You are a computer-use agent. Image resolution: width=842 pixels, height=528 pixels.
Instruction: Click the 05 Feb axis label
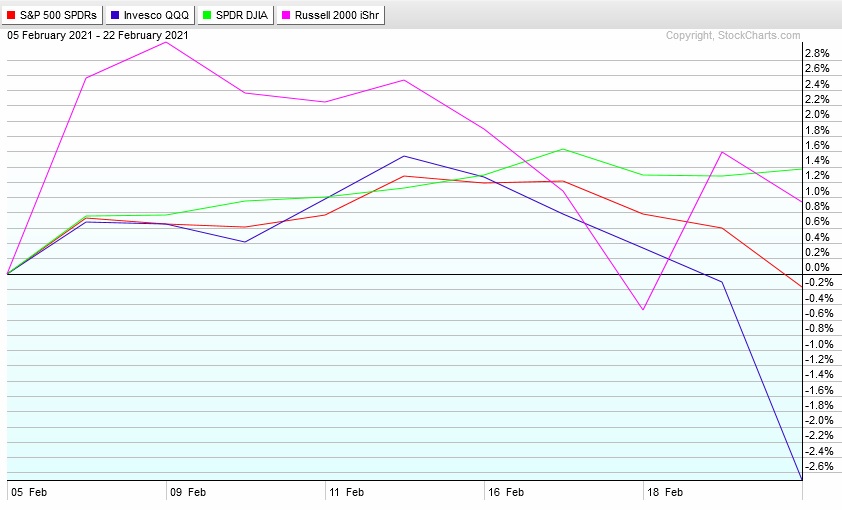(29, 492)
